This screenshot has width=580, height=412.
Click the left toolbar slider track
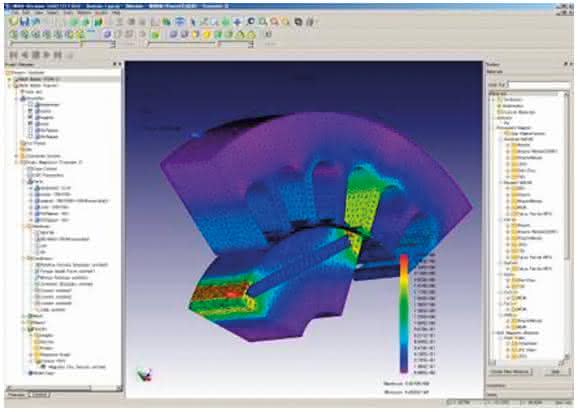pyautogui.click(x=62, y=44)
